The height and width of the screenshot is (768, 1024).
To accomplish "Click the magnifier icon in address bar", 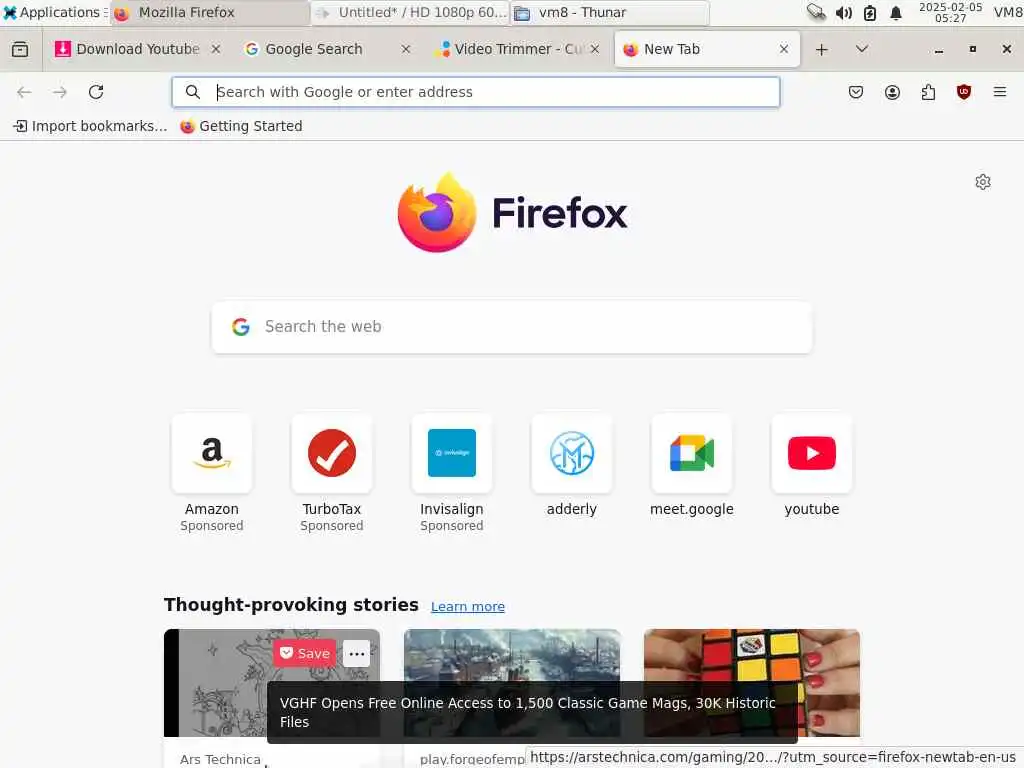I will [193, 92].
